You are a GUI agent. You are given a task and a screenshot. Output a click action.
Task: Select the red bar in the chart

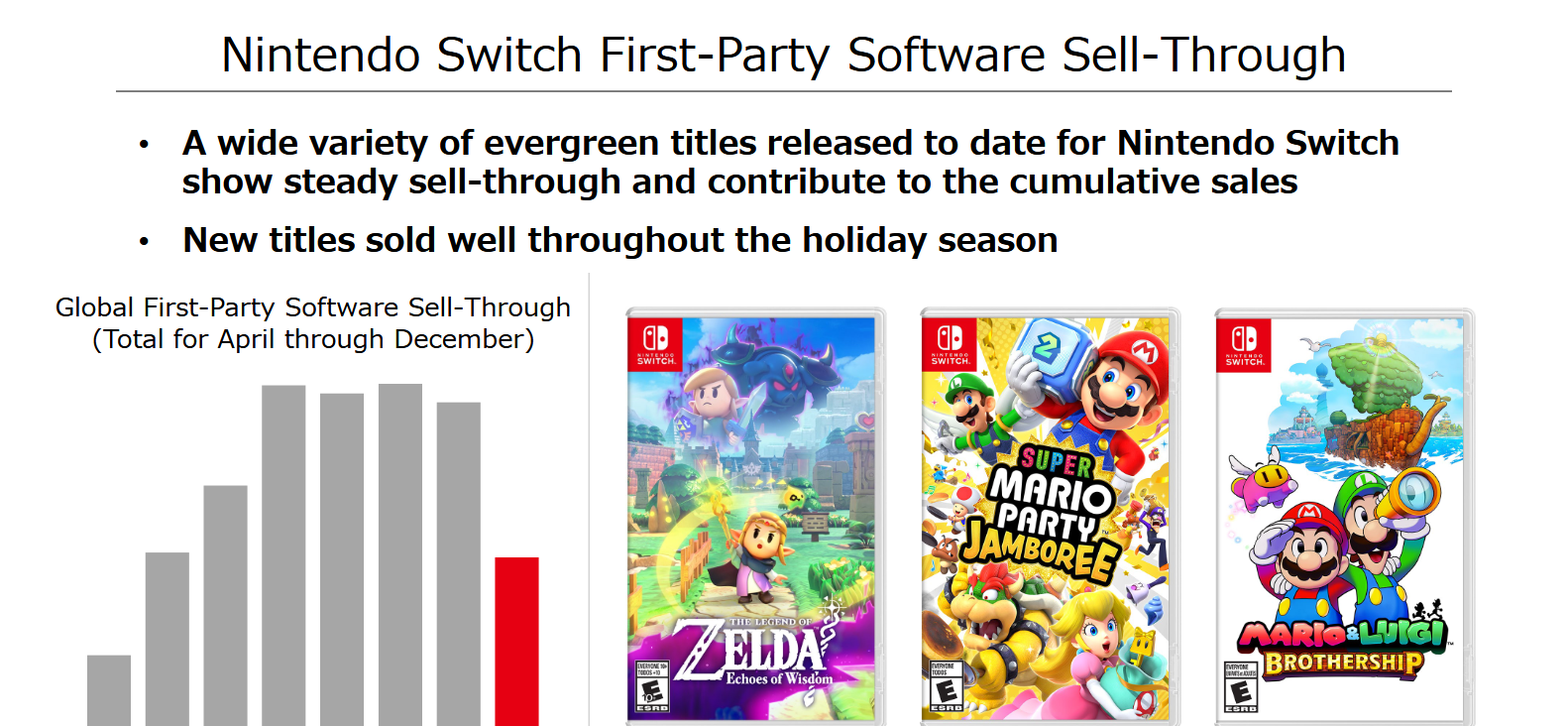point(516,642)
